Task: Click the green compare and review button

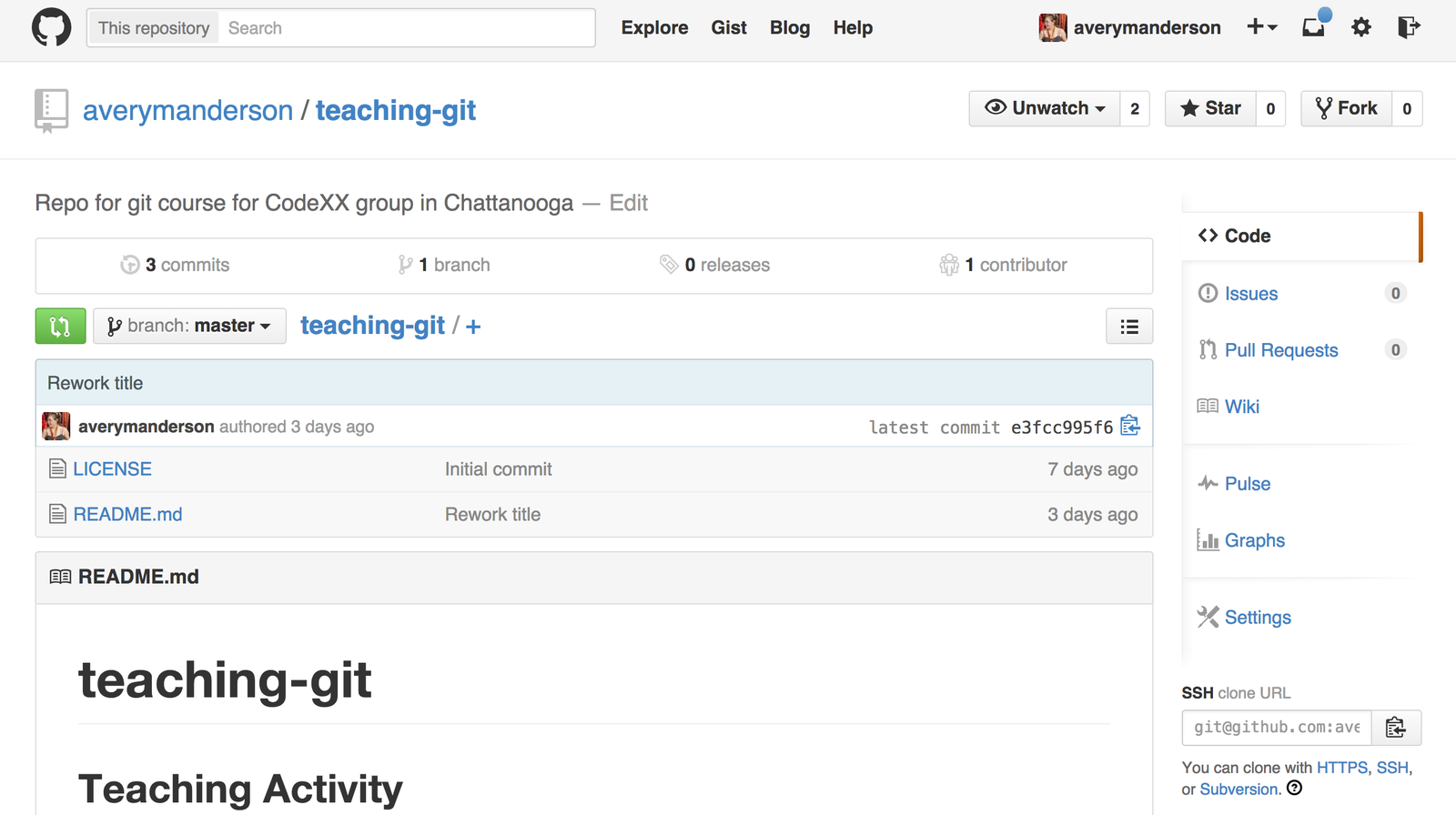Action: point(60,326)
